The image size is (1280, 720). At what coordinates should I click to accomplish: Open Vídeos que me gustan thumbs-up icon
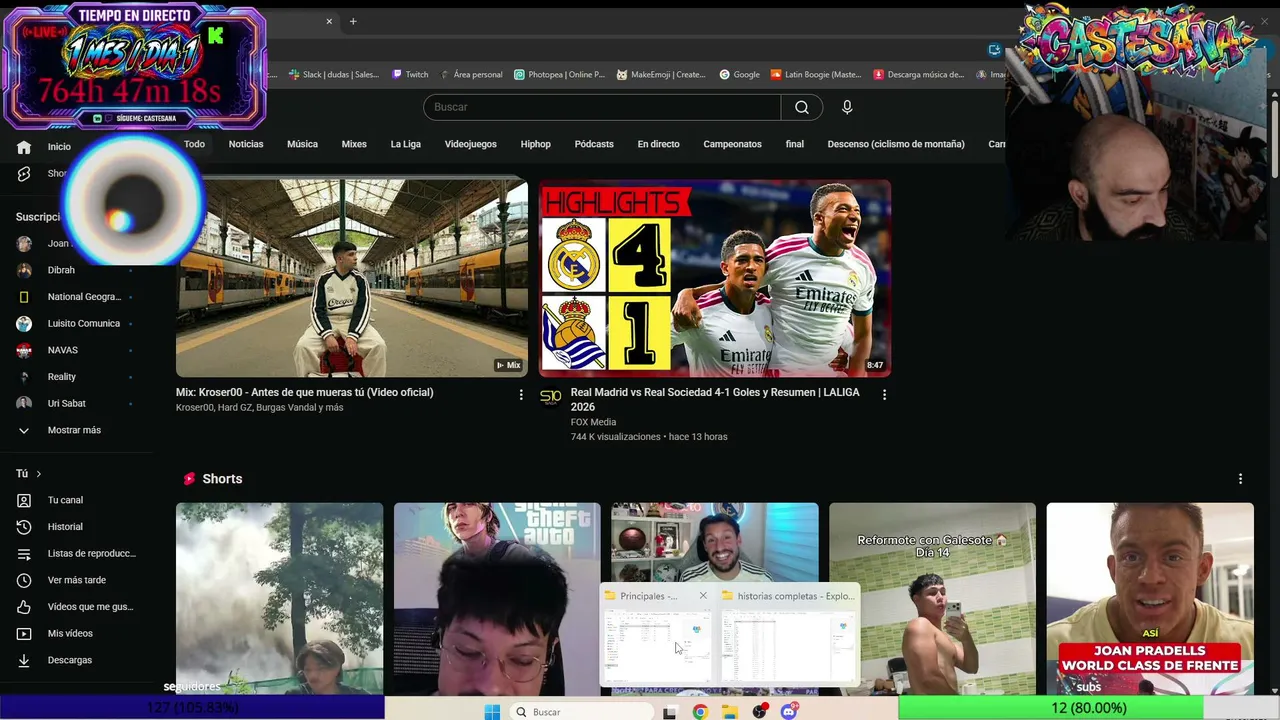pyautogui.click(x=24, y=607)
